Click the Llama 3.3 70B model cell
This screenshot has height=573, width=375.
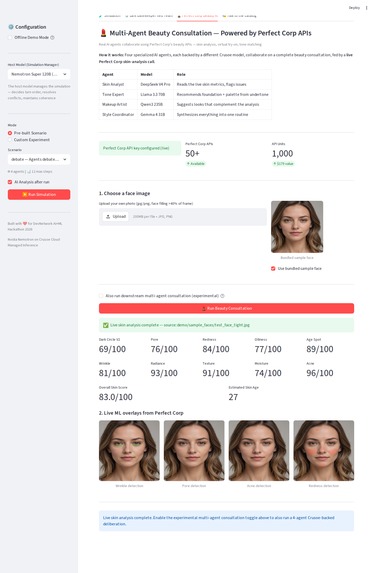coord(156,95)
